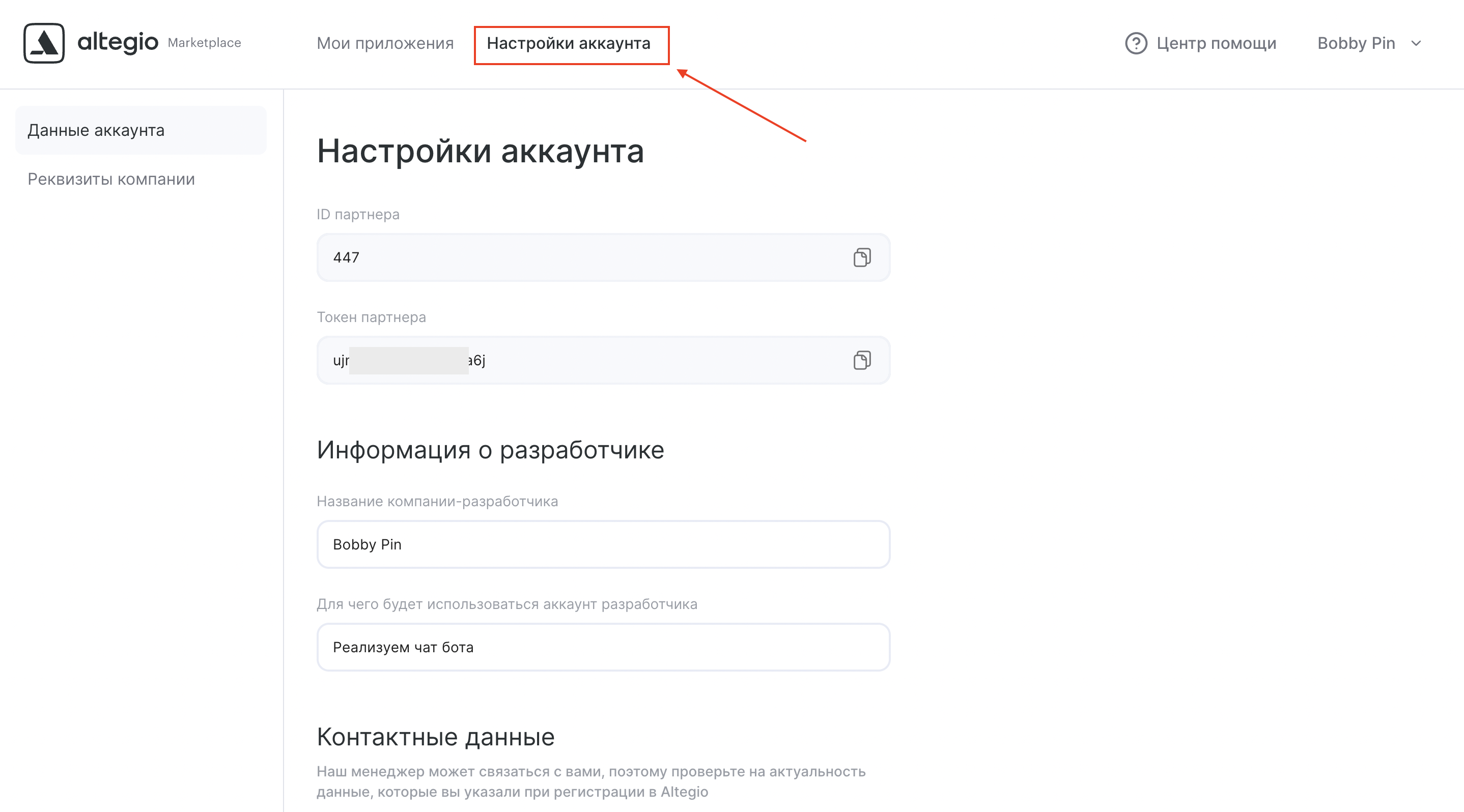Screen dimensions: 1464x812
Task: Expand the Bobby Pin account chevron
Action: (1416, 43)
